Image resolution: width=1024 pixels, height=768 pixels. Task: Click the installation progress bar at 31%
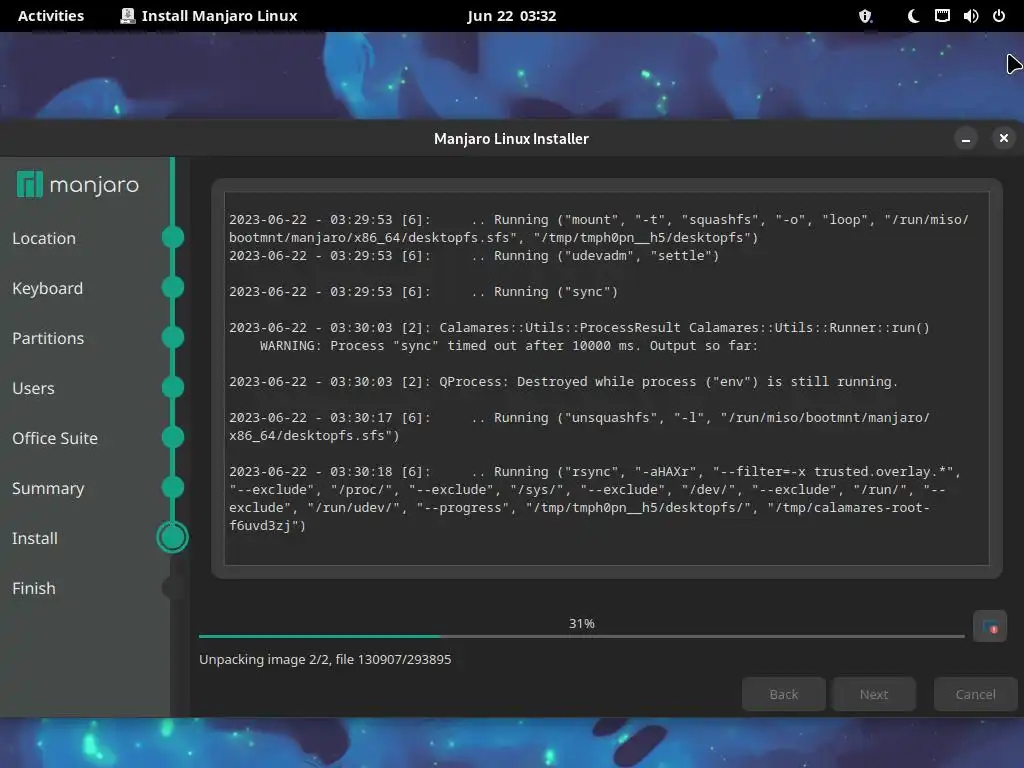click(x=581, y=636)
